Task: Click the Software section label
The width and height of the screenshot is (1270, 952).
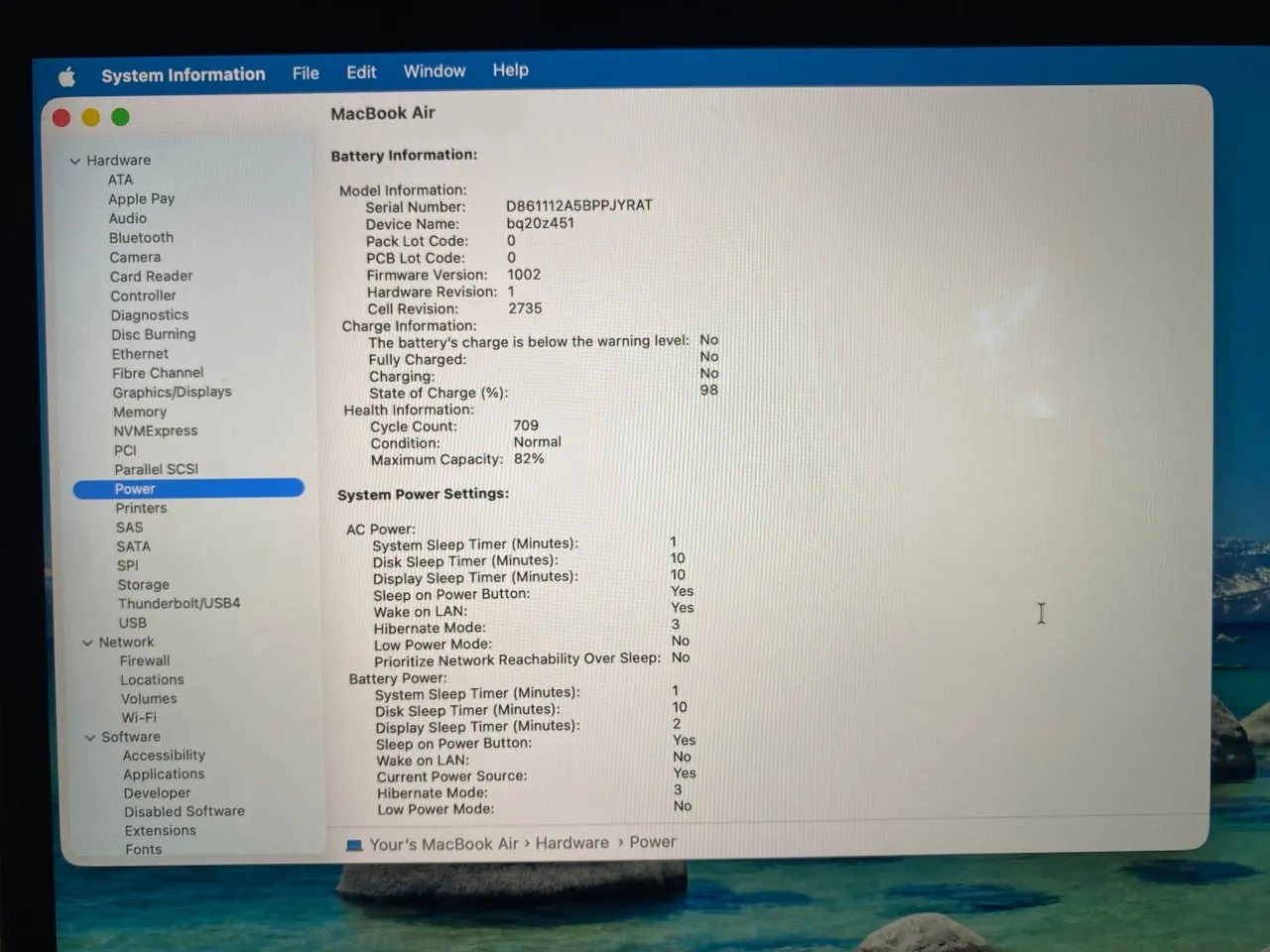Action: [130, 737]
